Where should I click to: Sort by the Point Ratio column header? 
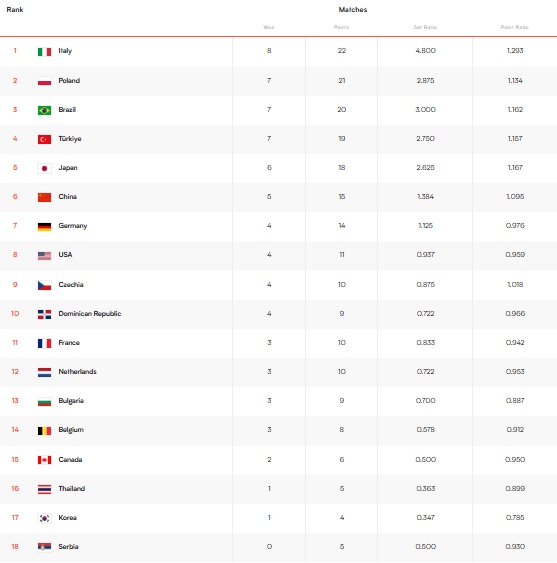[514, 27]
